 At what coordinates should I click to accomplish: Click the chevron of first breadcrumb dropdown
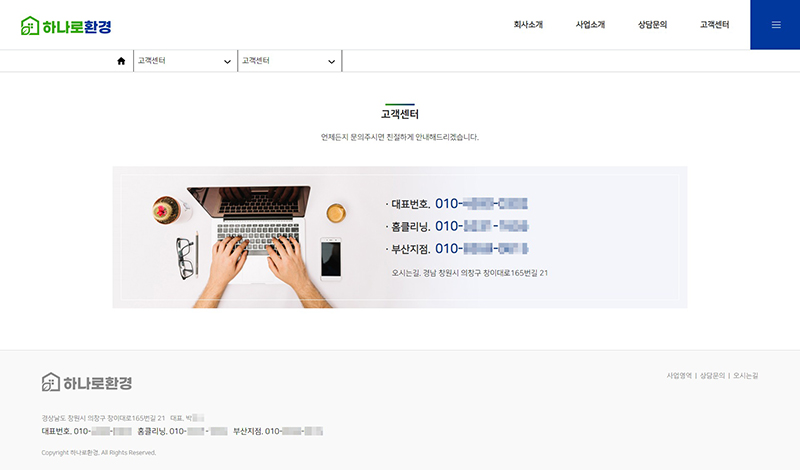[227, 62]
